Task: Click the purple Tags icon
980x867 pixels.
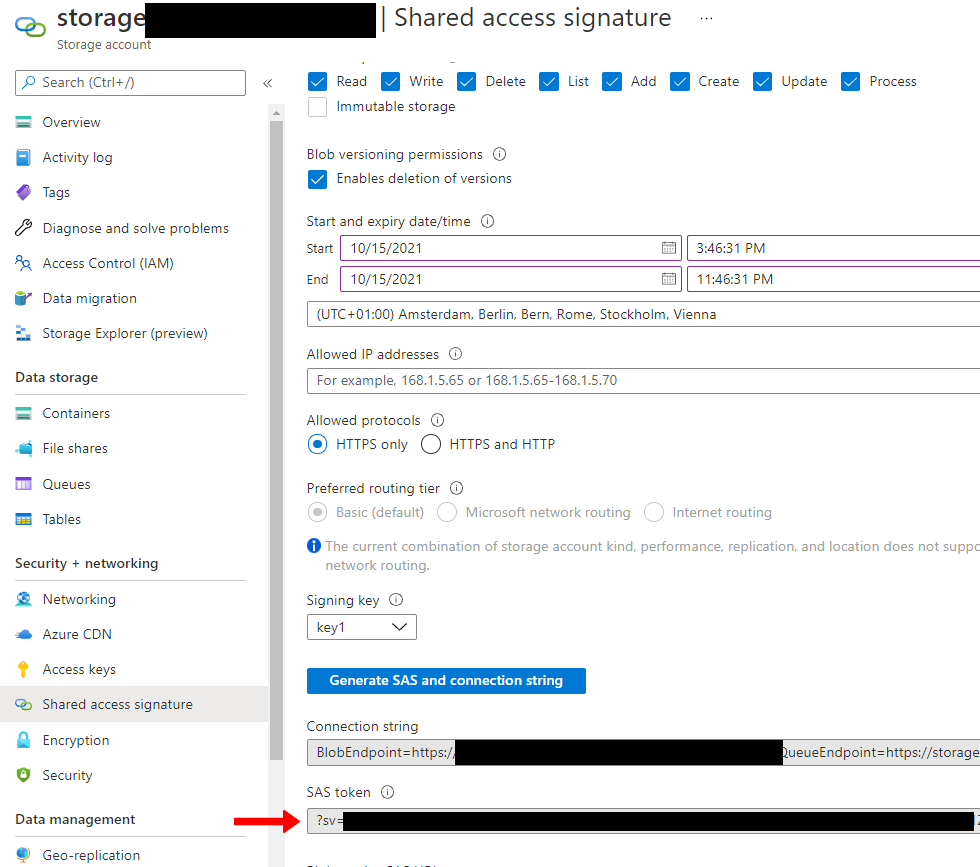Action: (23, 192)
